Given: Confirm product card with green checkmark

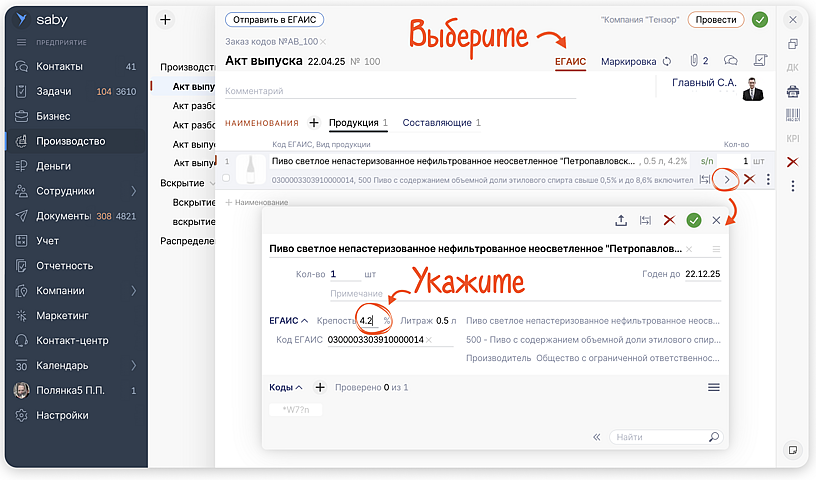Looking at the screenshot, I should (x=693, y=220).
